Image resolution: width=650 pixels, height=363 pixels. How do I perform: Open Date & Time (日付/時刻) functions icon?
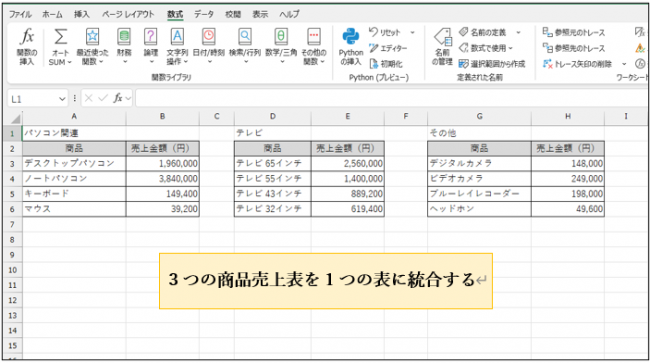pos(209,37)
